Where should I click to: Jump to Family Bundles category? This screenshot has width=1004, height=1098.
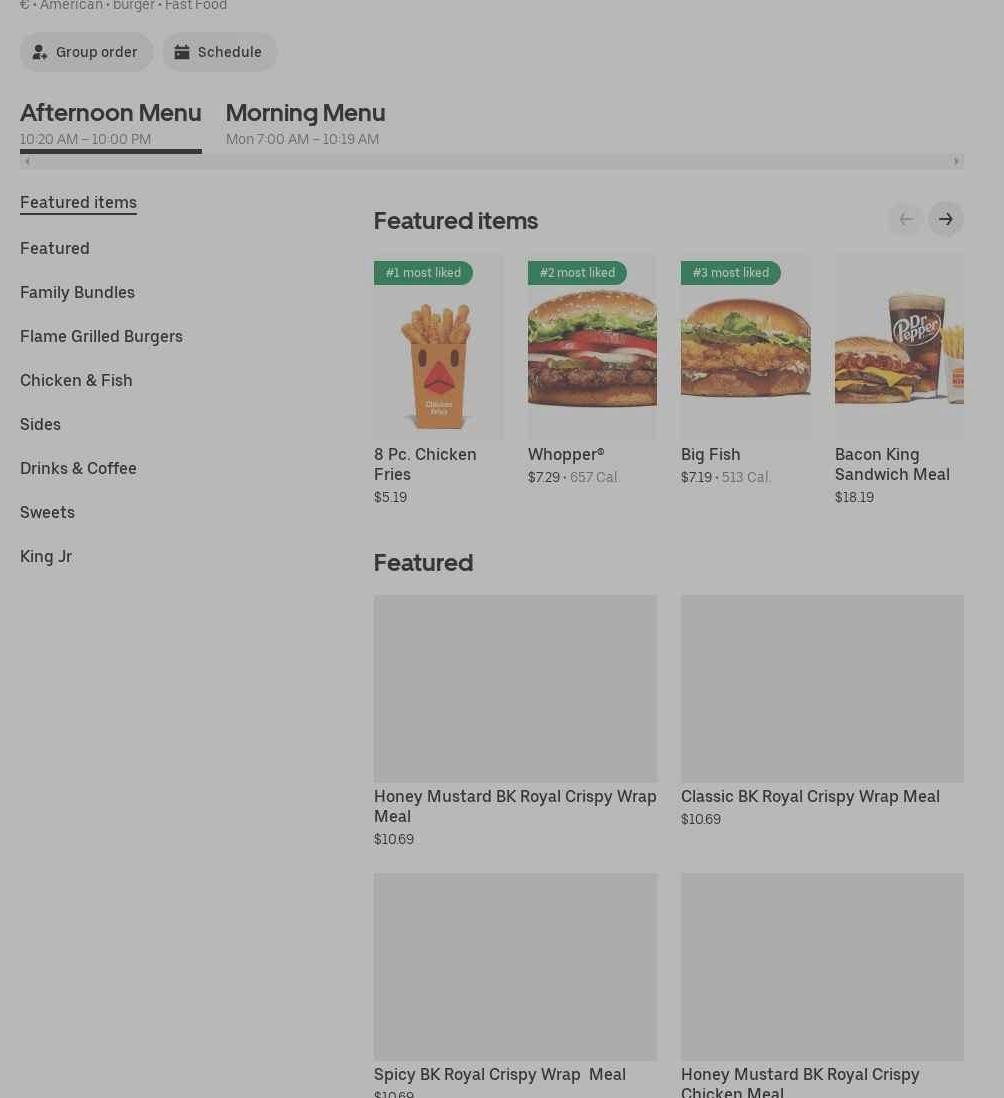pos(77,292)
